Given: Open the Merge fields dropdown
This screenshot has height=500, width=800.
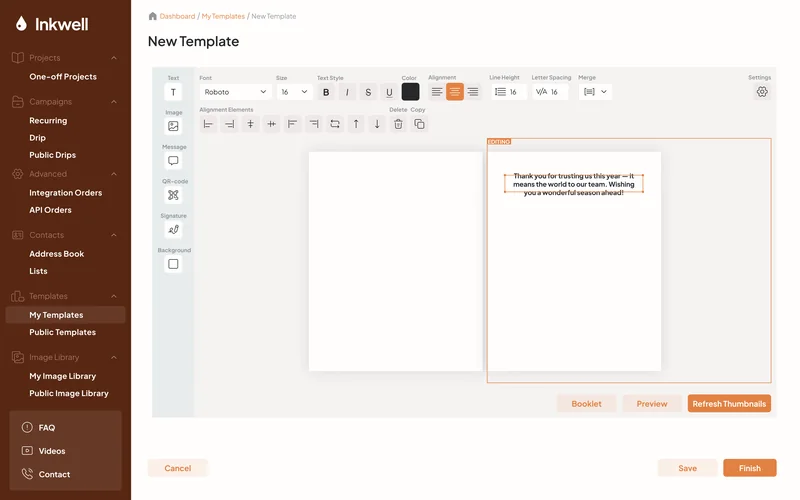Looking at the screenshot, I should (x=595, y=92).
